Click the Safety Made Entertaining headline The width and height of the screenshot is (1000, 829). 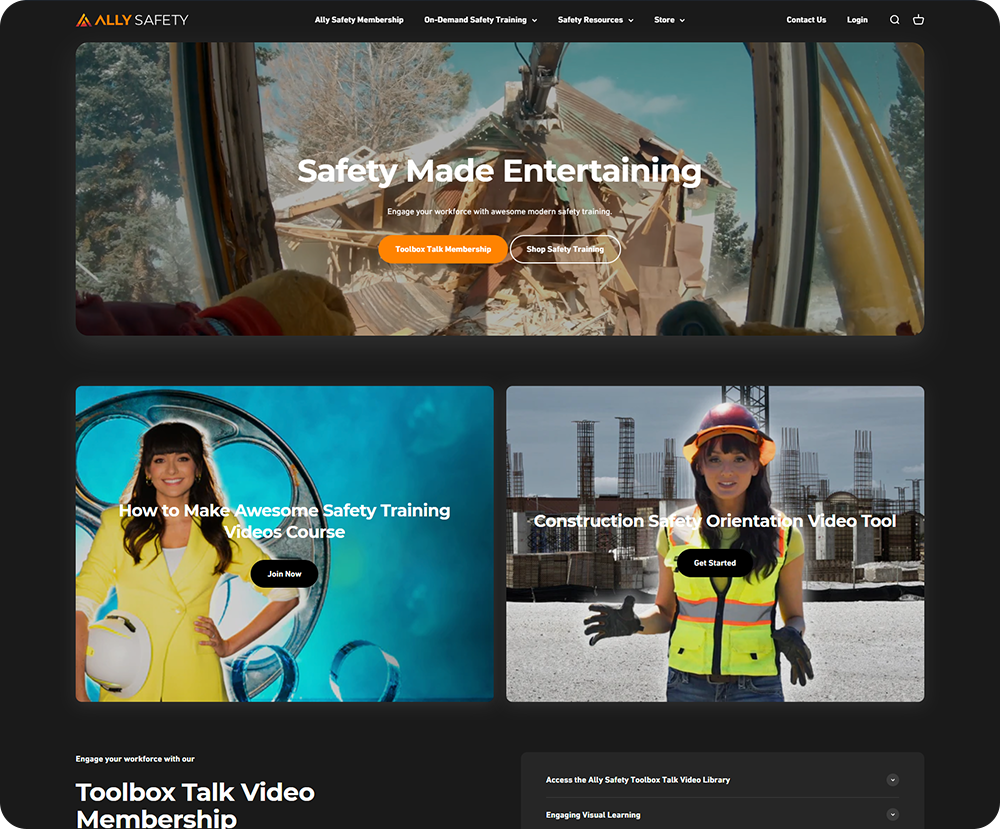pyautogui.click(x=499, y=171)
